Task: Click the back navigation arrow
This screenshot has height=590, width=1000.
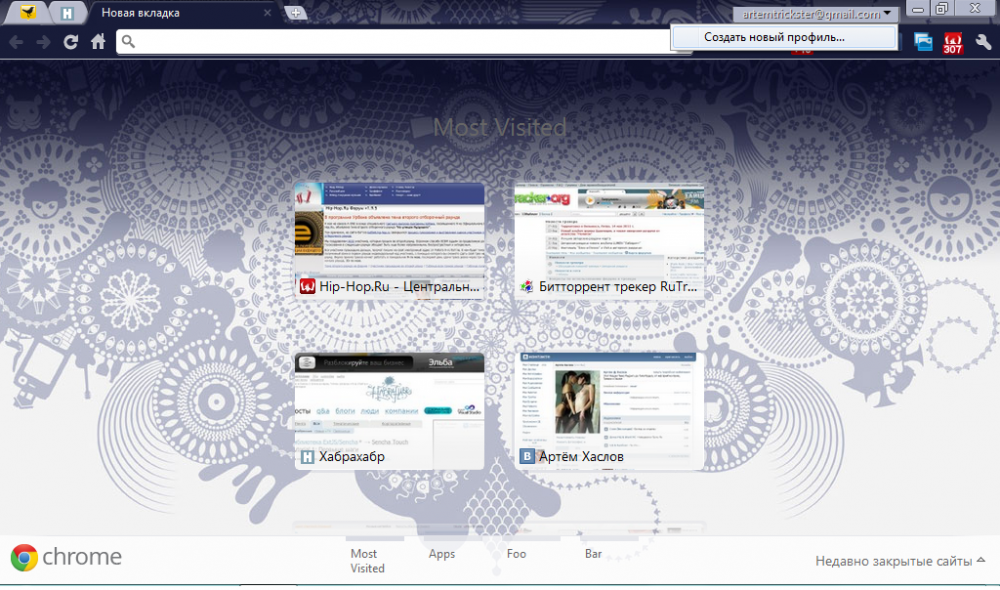Action: click(x=17, y=42)
